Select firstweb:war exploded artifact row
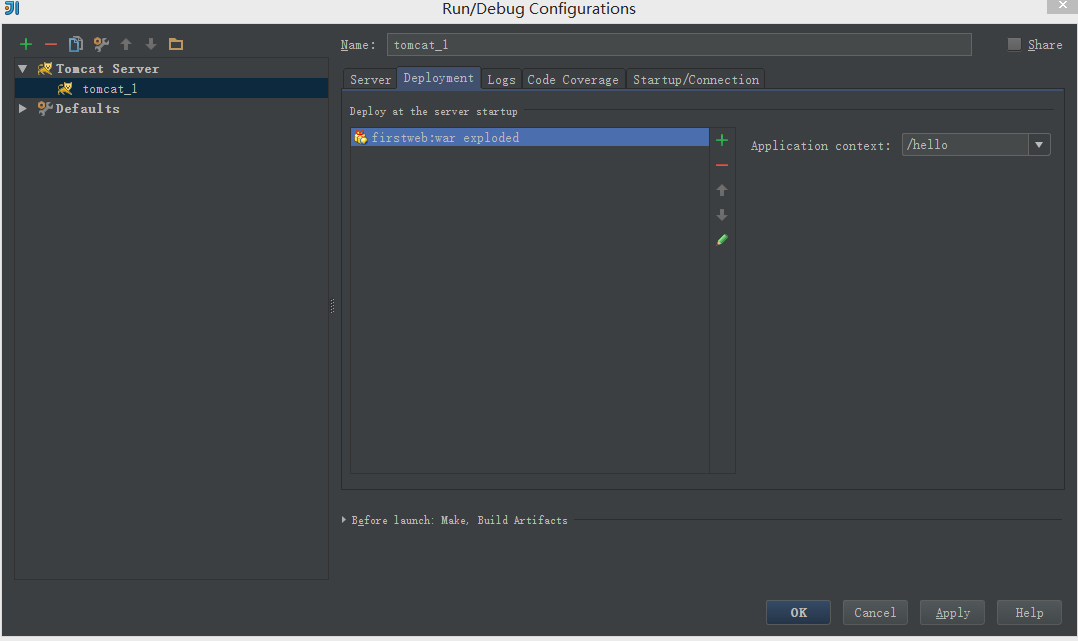1078x641 pixels. (x=529, y=138)
